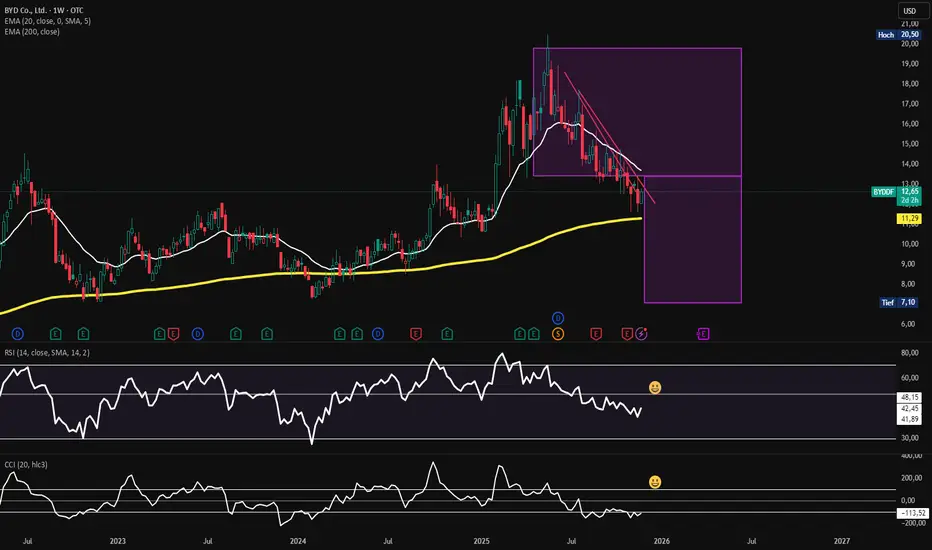Click the 48,15 RSI value label
Image resolution: width=932 pixels, height=550 pixels.
pos(910,397)
